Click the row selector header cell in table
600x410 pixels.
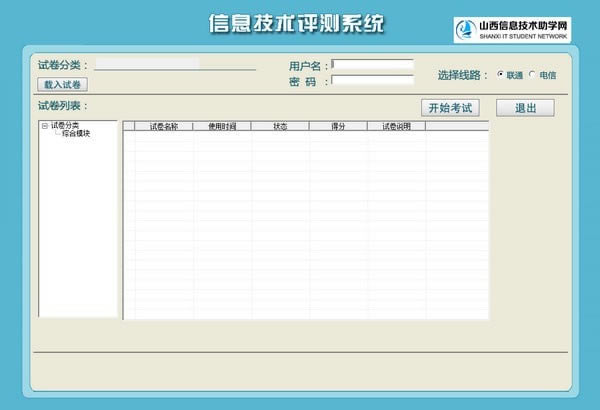(x=128, y=127)
